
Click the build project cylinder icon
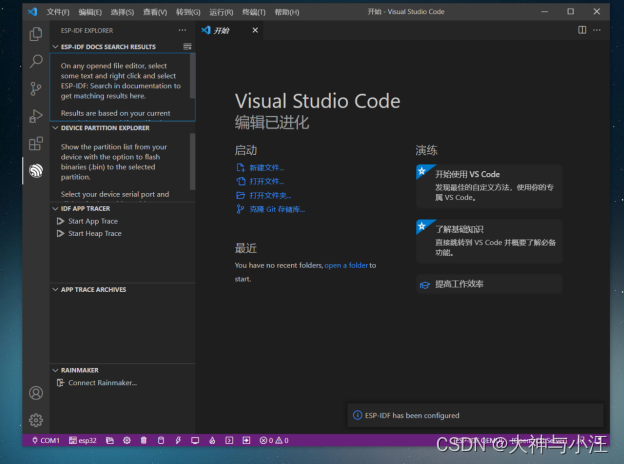[x=161, y=440]
